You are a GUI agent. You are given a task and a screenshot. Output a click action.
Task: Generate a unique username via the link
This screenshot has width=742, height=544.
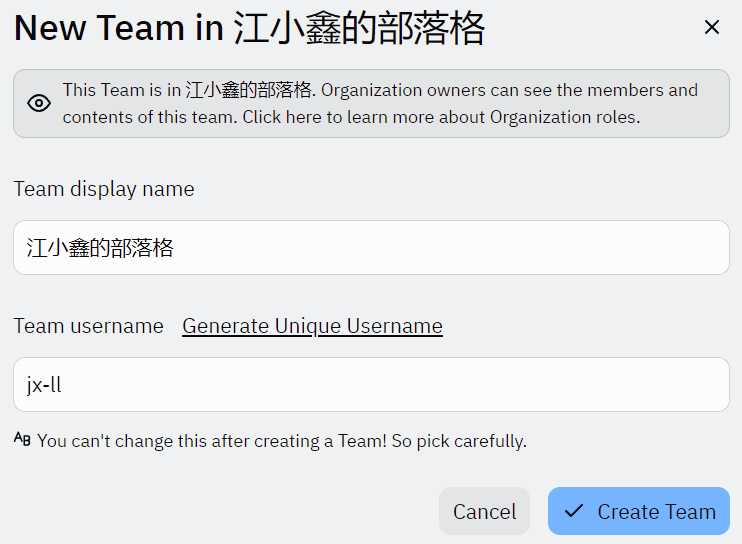[312, 326]
